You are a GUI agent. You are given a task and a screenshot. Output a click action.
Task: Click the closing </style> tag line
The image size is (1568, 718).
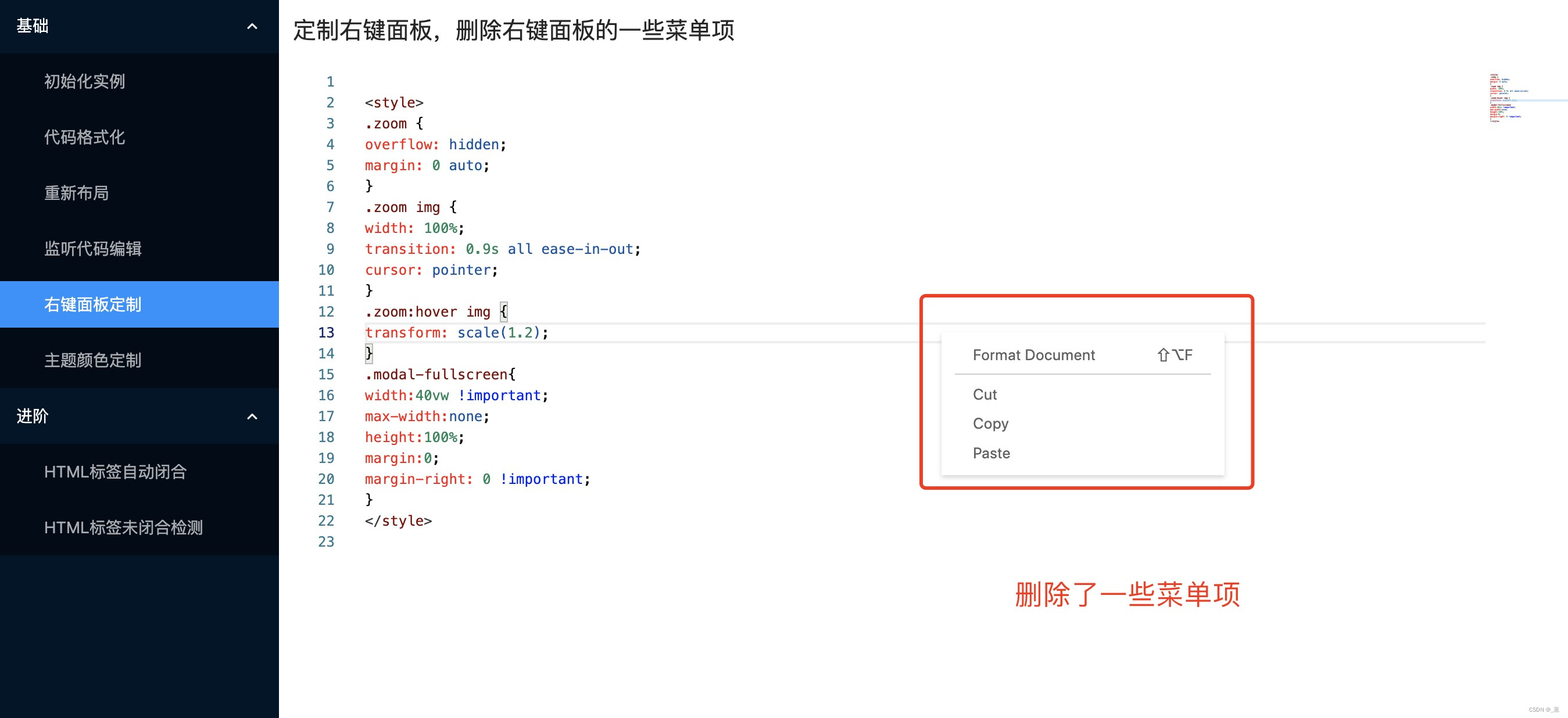tap(398, 521)
